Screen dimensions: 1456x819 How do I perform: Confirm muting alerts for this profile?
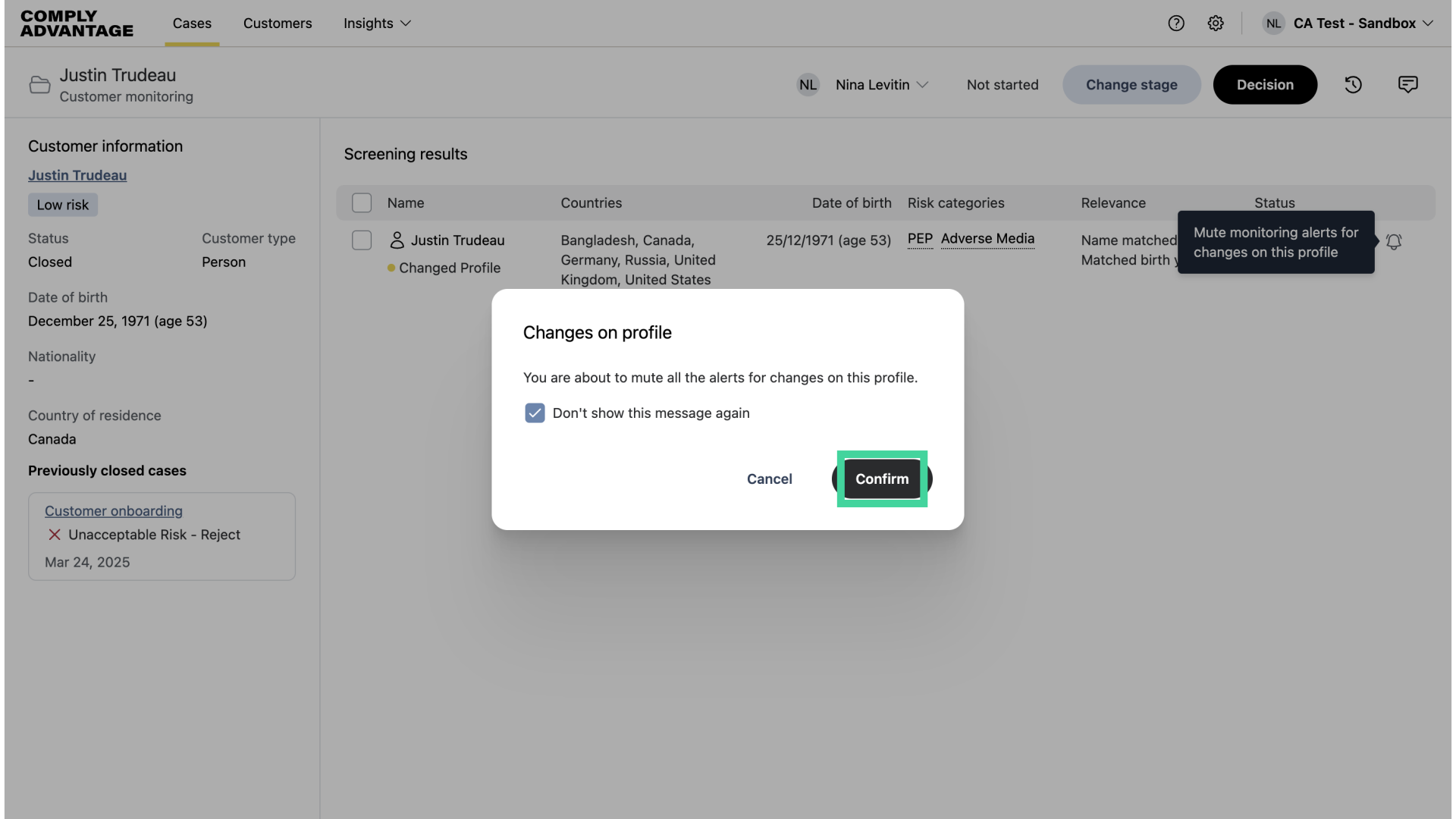882,479
